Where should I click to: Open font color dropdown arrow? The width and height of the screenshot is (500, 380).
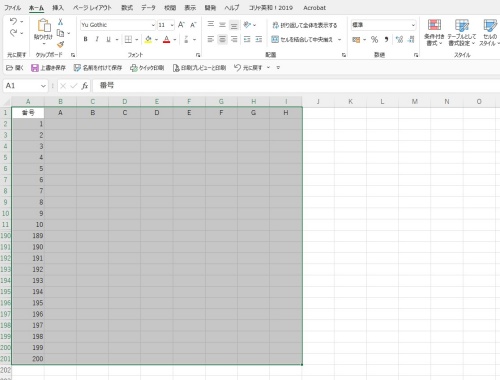point(175,40)
